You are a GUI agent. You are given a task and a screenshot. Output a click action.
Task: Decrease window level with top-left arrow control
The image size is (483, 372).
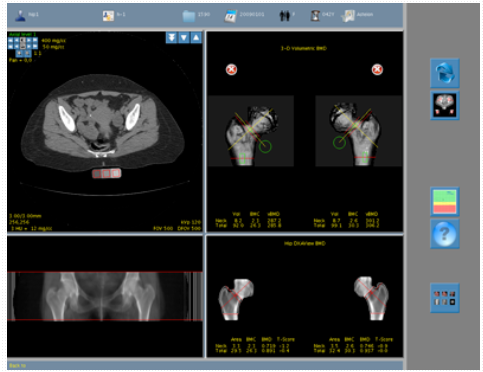click(11, 40)
